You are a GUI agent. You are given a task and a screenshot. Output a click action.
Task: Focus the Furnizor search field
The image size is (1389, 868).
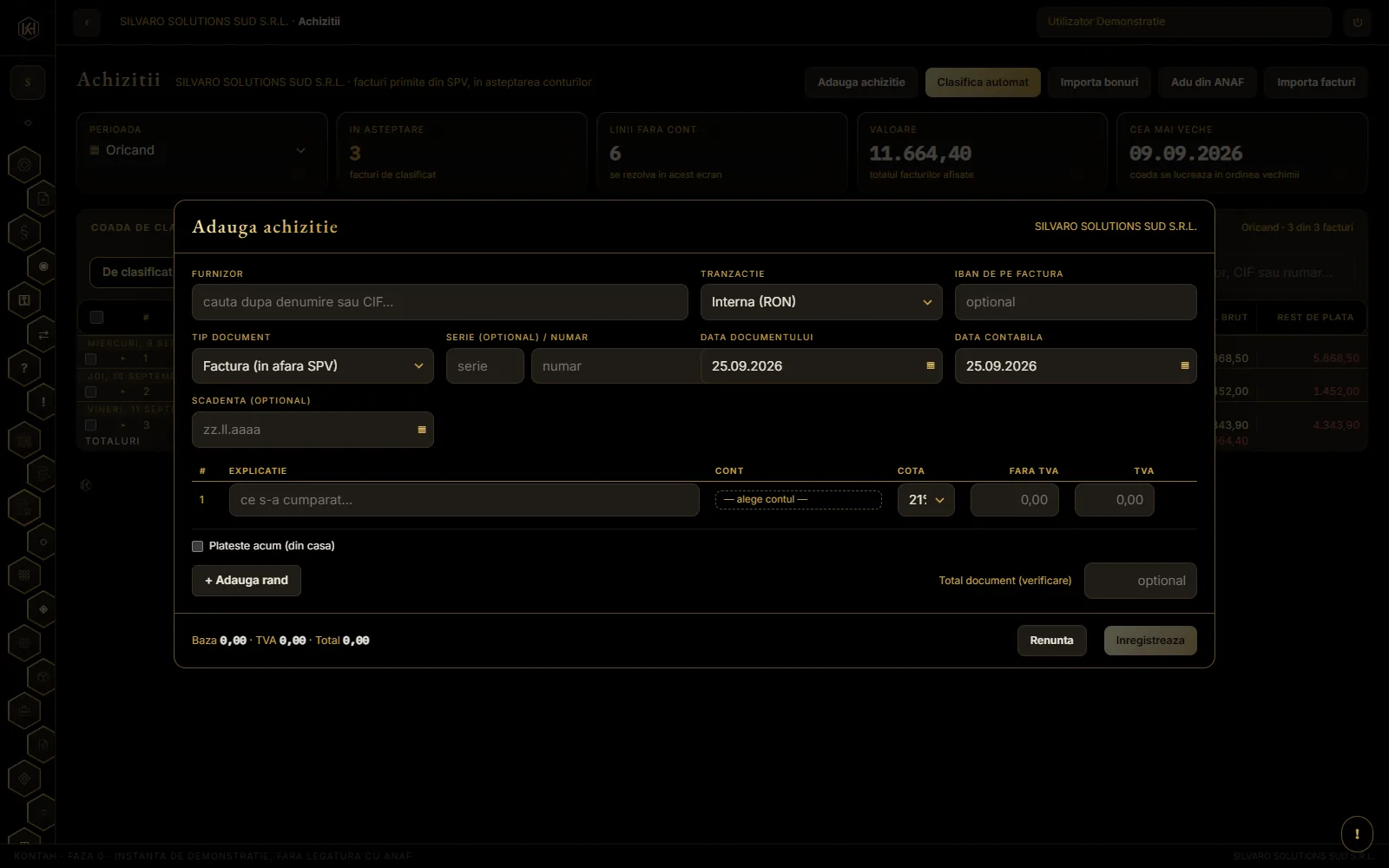(x=440, y=302)
